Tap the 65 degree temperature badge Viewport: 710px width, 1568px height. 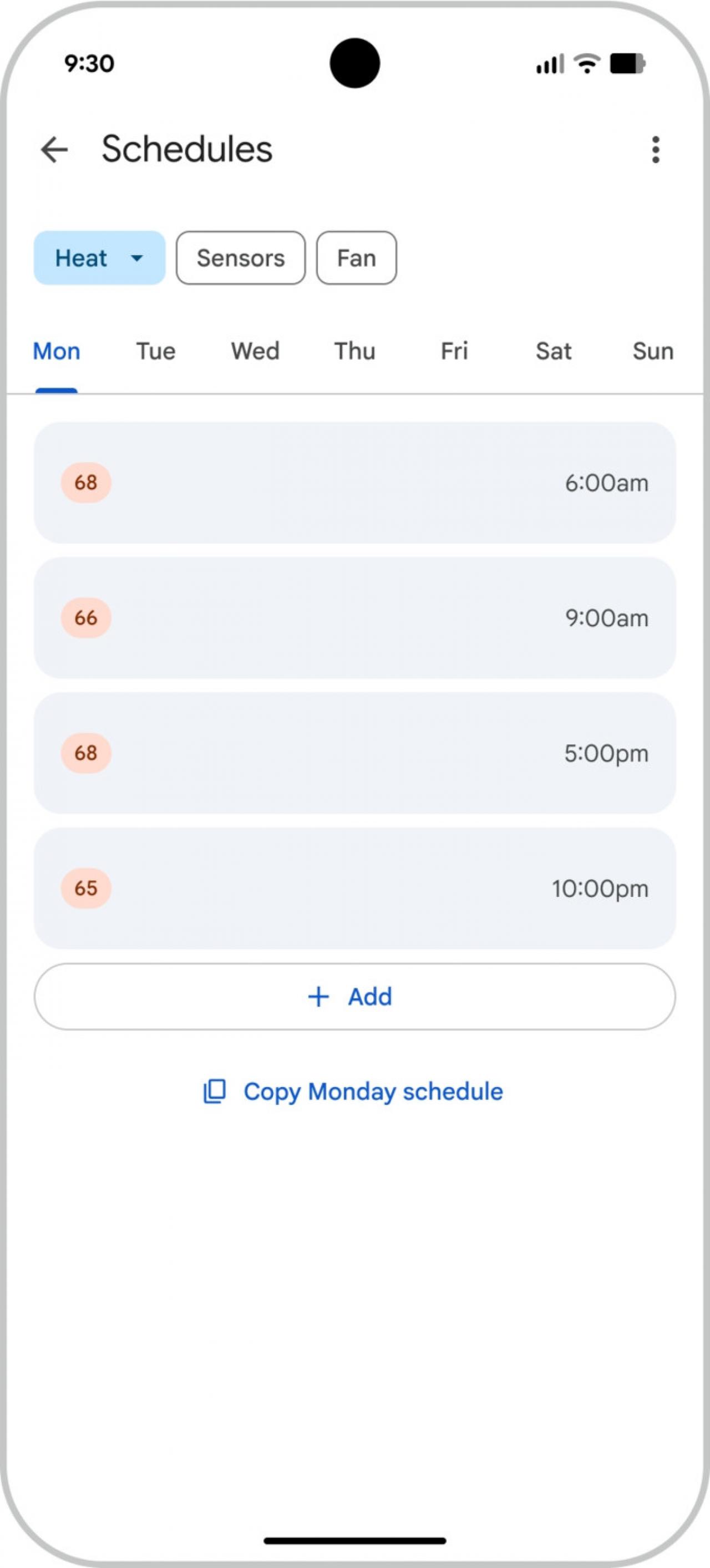tap(86, 888)
